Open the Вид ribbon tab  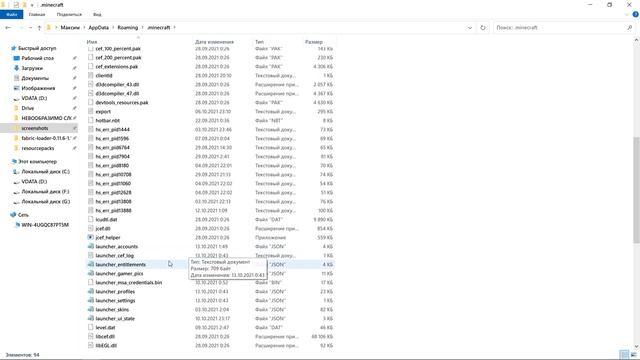97,14
